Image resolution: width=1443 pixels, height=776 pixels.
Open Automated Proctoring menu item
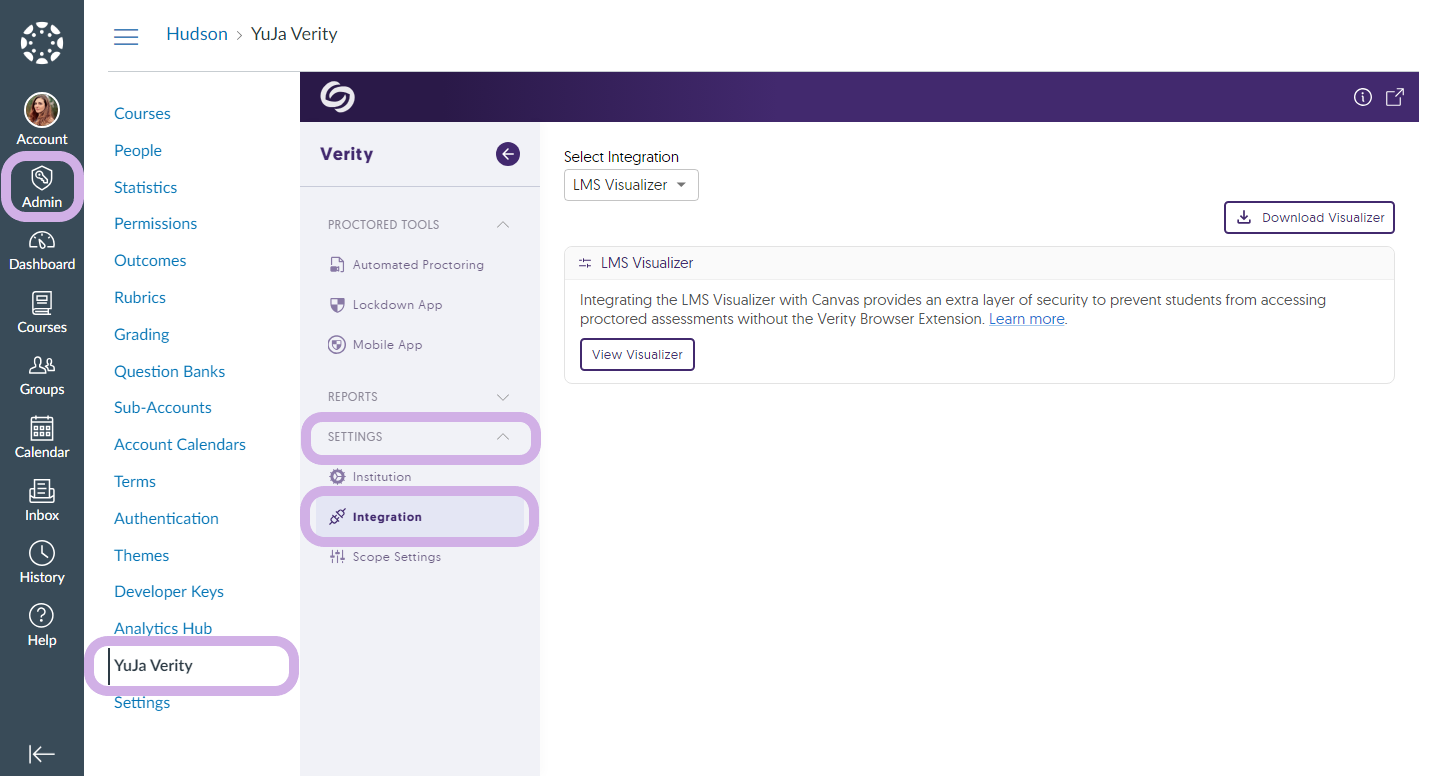418,265
